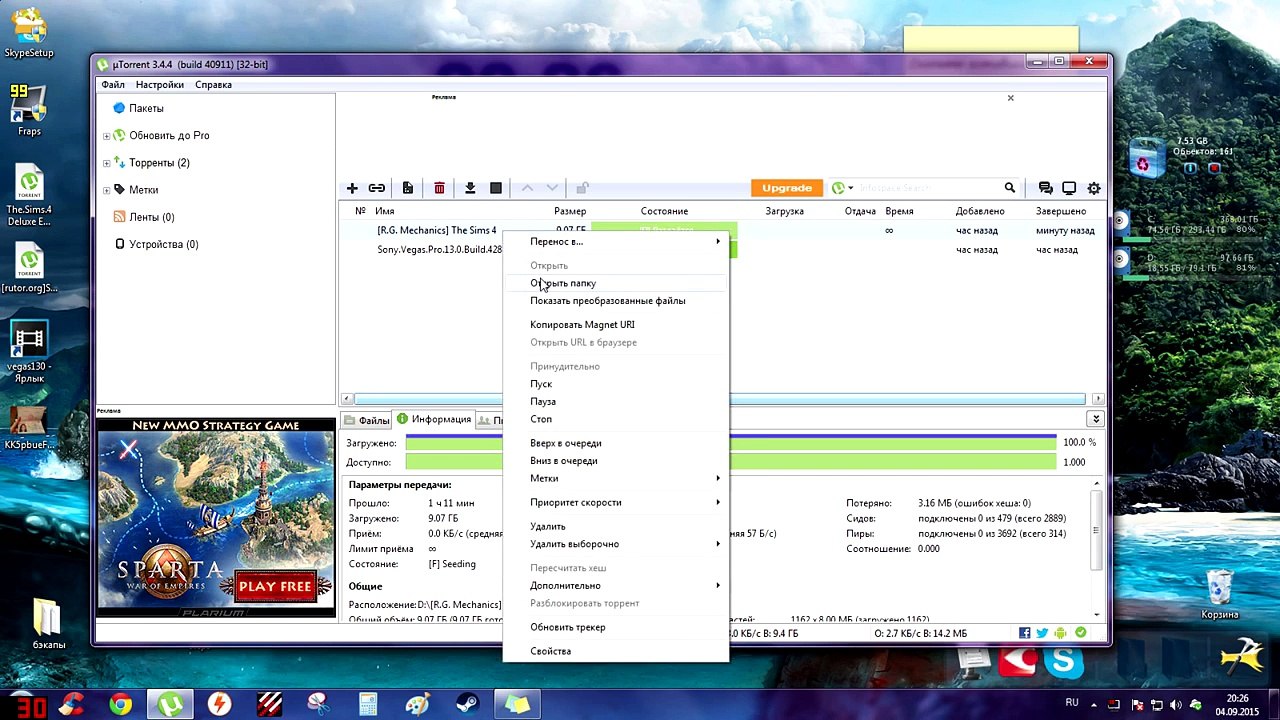Open the Файл menu

[113, 85]
